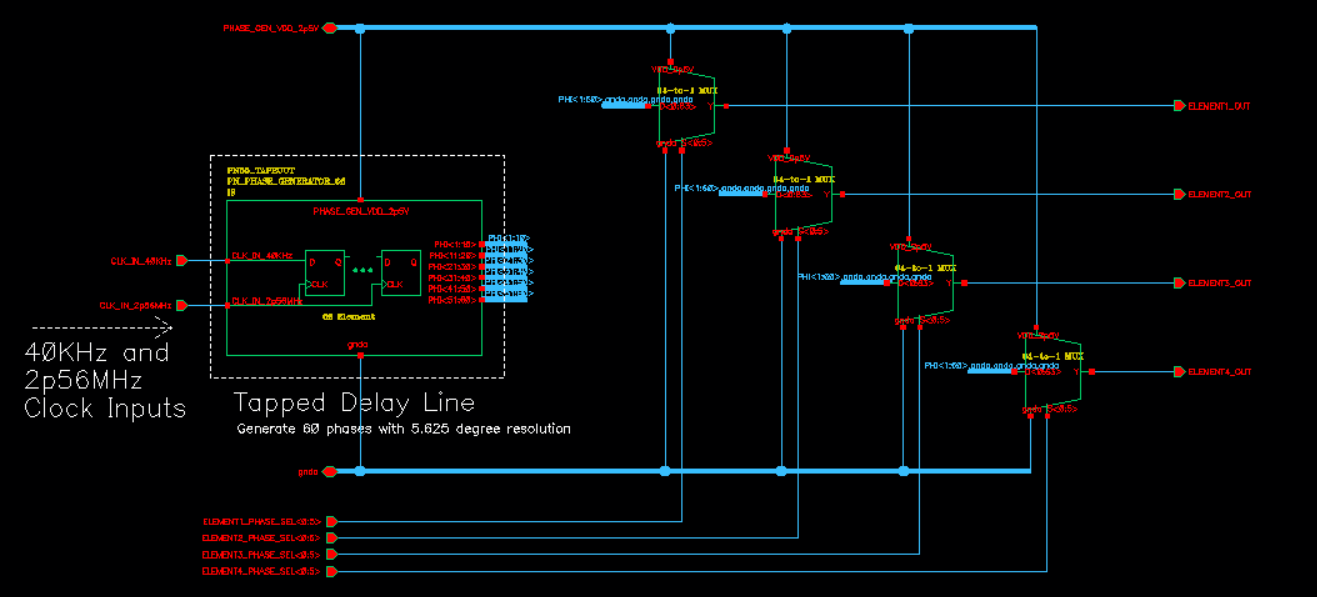Click the gnda ground pin symbol

[x=329, y=470]
